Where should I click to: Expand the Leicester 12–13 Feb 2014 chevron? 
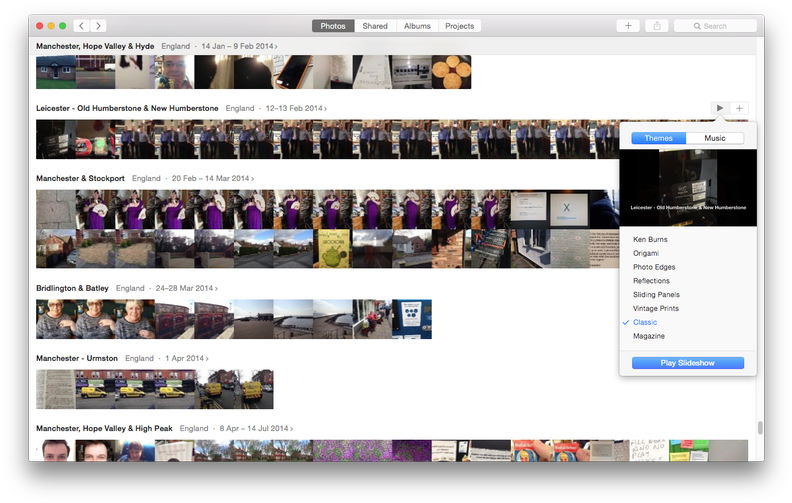click(325, 109)
